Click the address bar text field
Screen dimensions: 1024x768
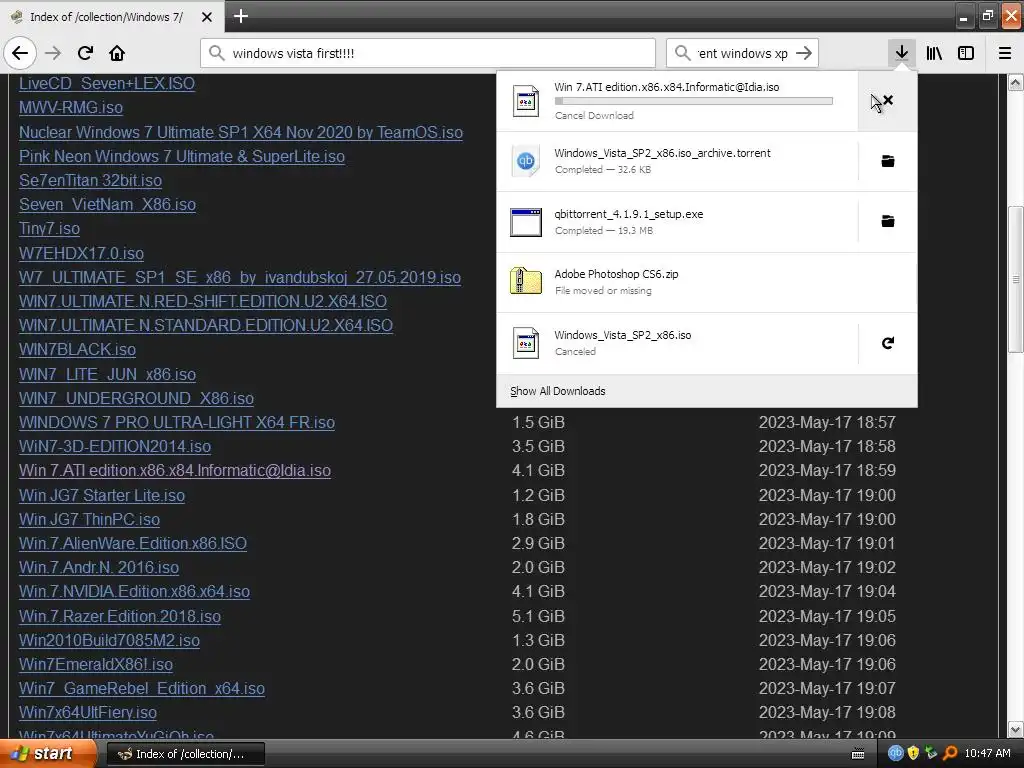tap(428, 53)
